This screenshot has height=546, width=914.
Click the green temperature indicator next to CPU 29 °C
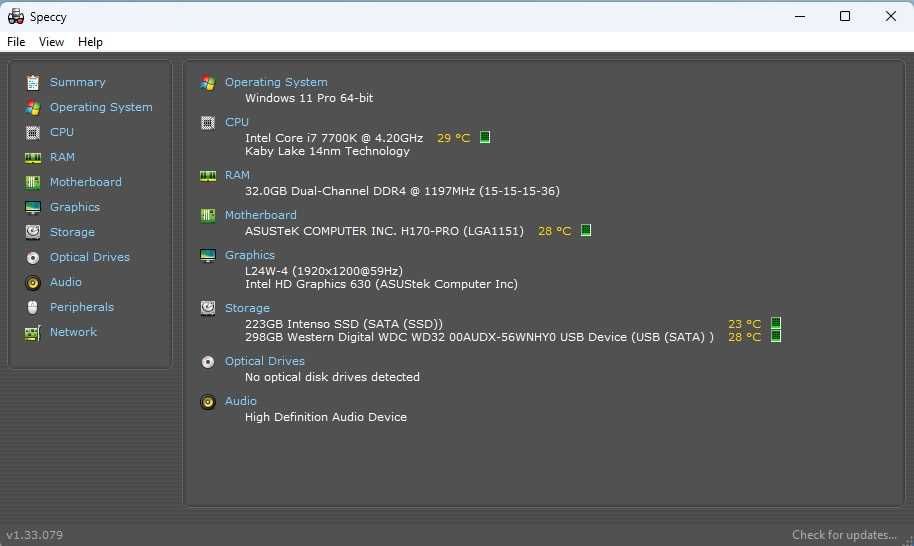(x=484, y=137)
